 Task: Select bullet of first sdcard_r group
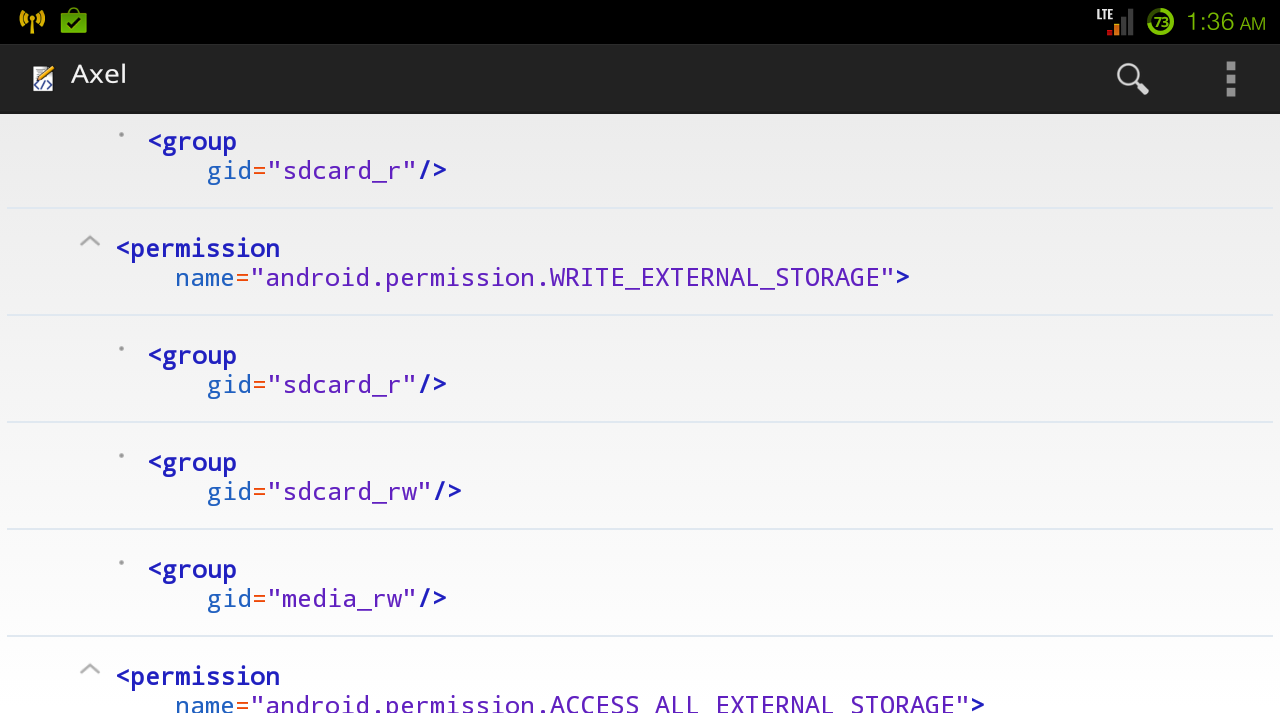tap(121, 134)
